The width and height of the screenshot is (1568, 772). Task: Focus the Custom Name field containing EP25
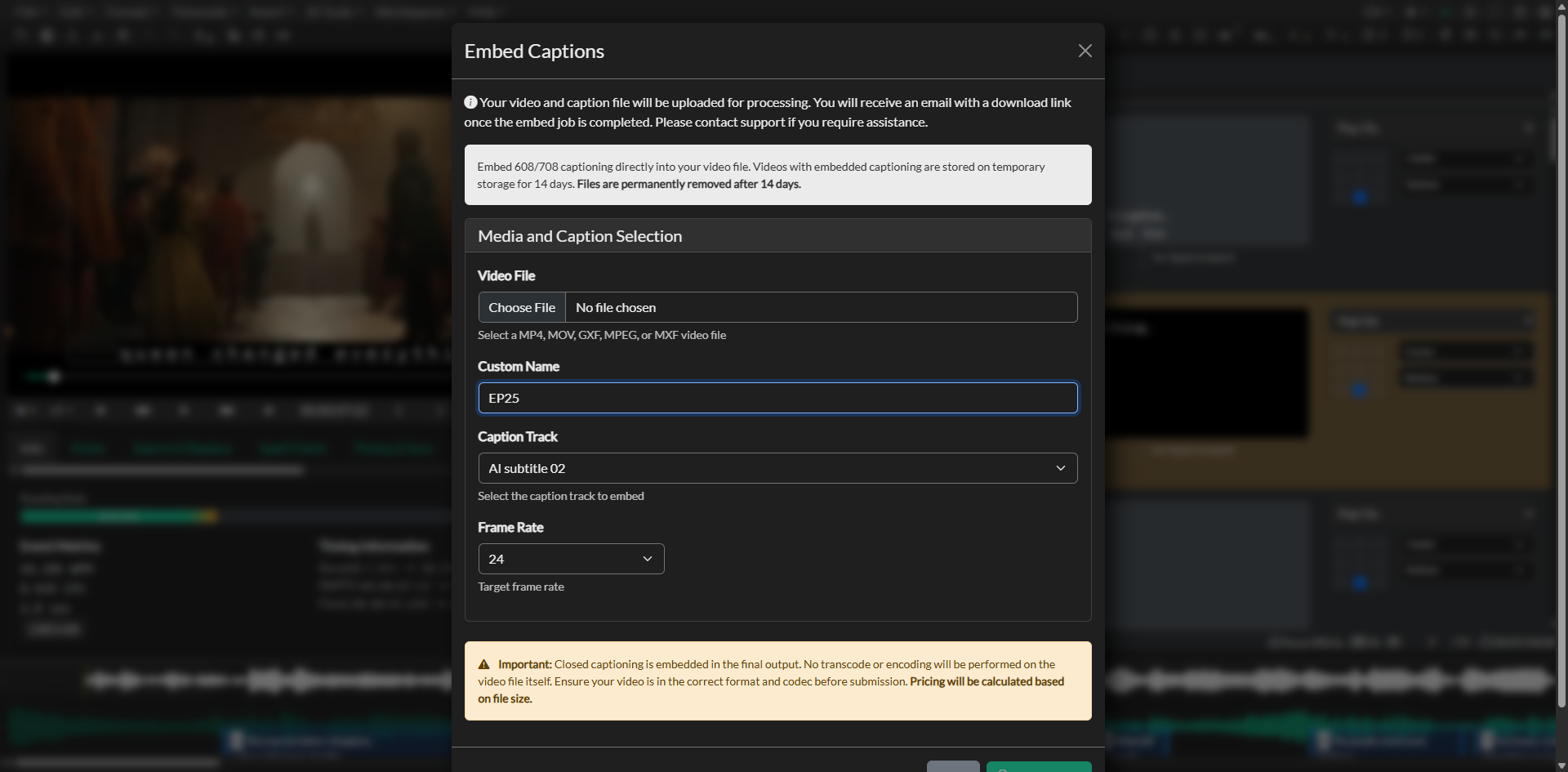(777, 398)
